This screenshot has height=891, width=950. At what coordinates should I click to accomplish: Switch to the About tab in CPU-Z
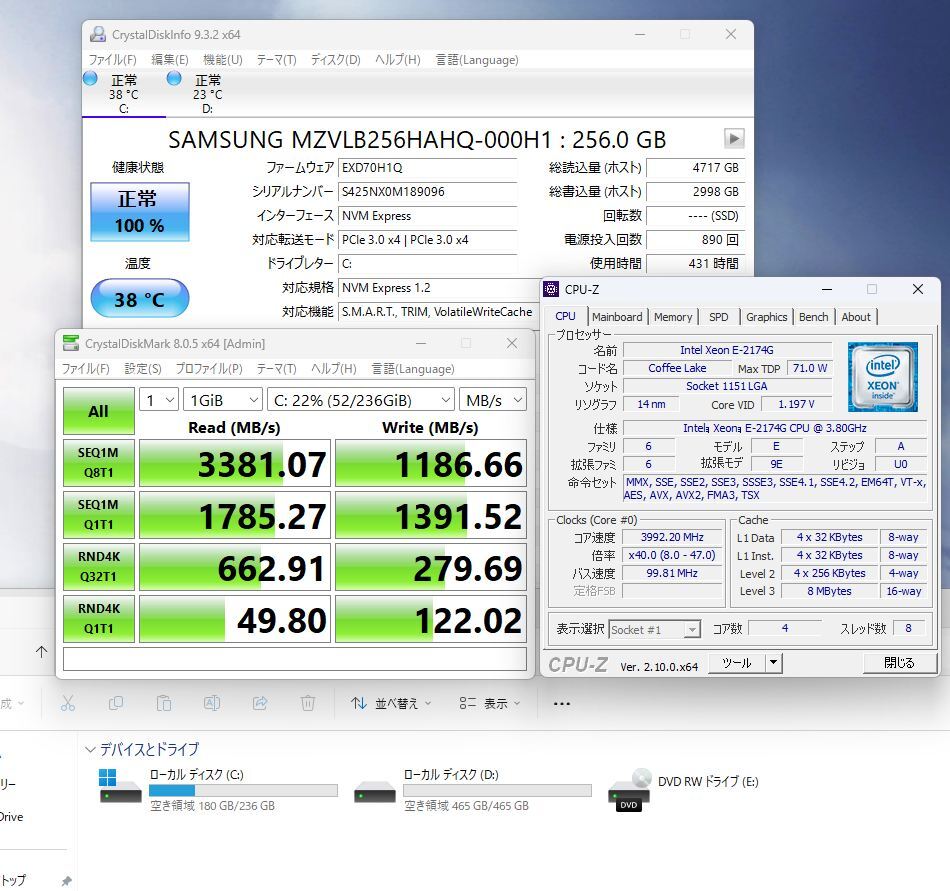point(855,317)
